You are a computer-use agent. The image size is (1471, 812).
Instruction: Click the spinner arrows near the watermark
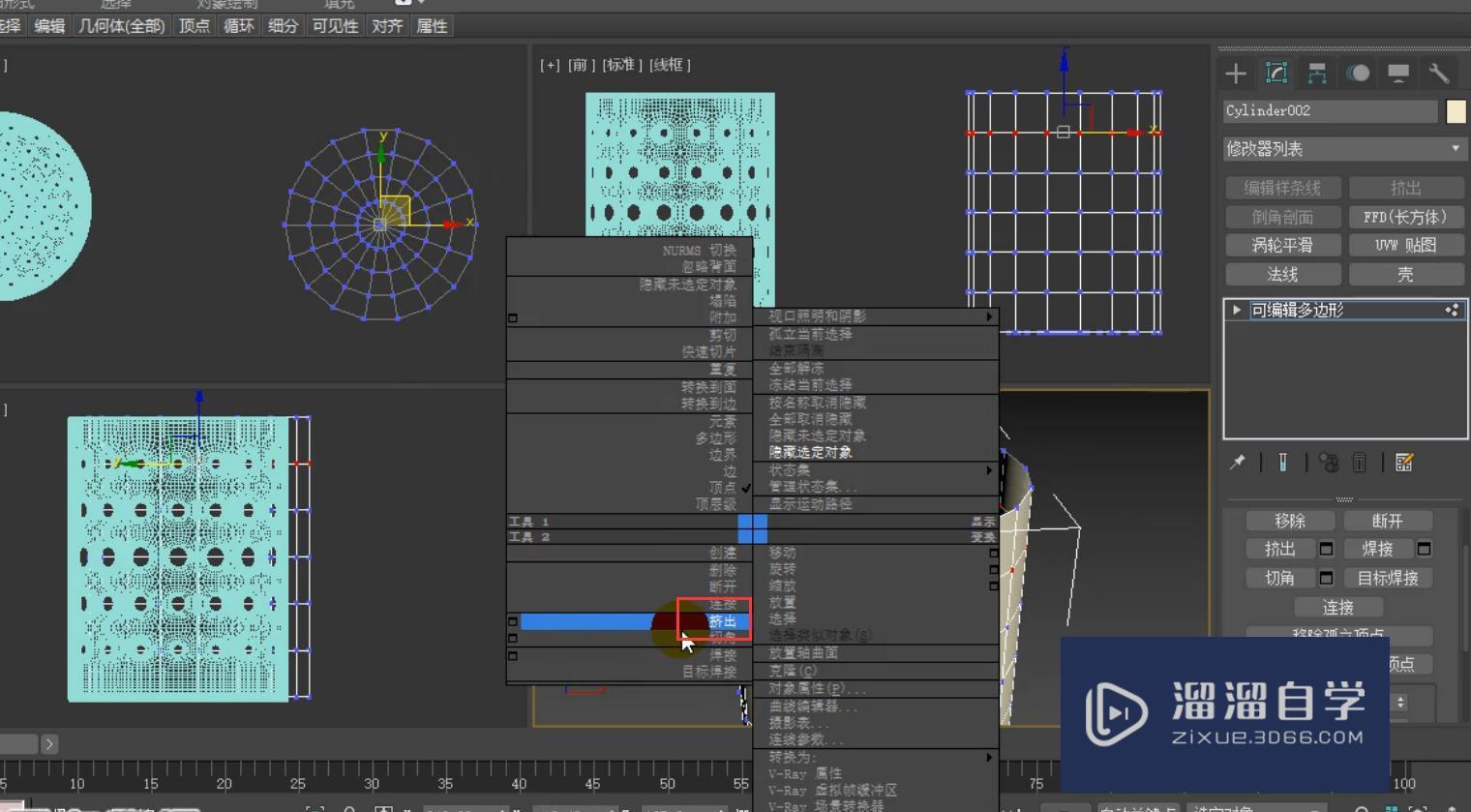1399,703
